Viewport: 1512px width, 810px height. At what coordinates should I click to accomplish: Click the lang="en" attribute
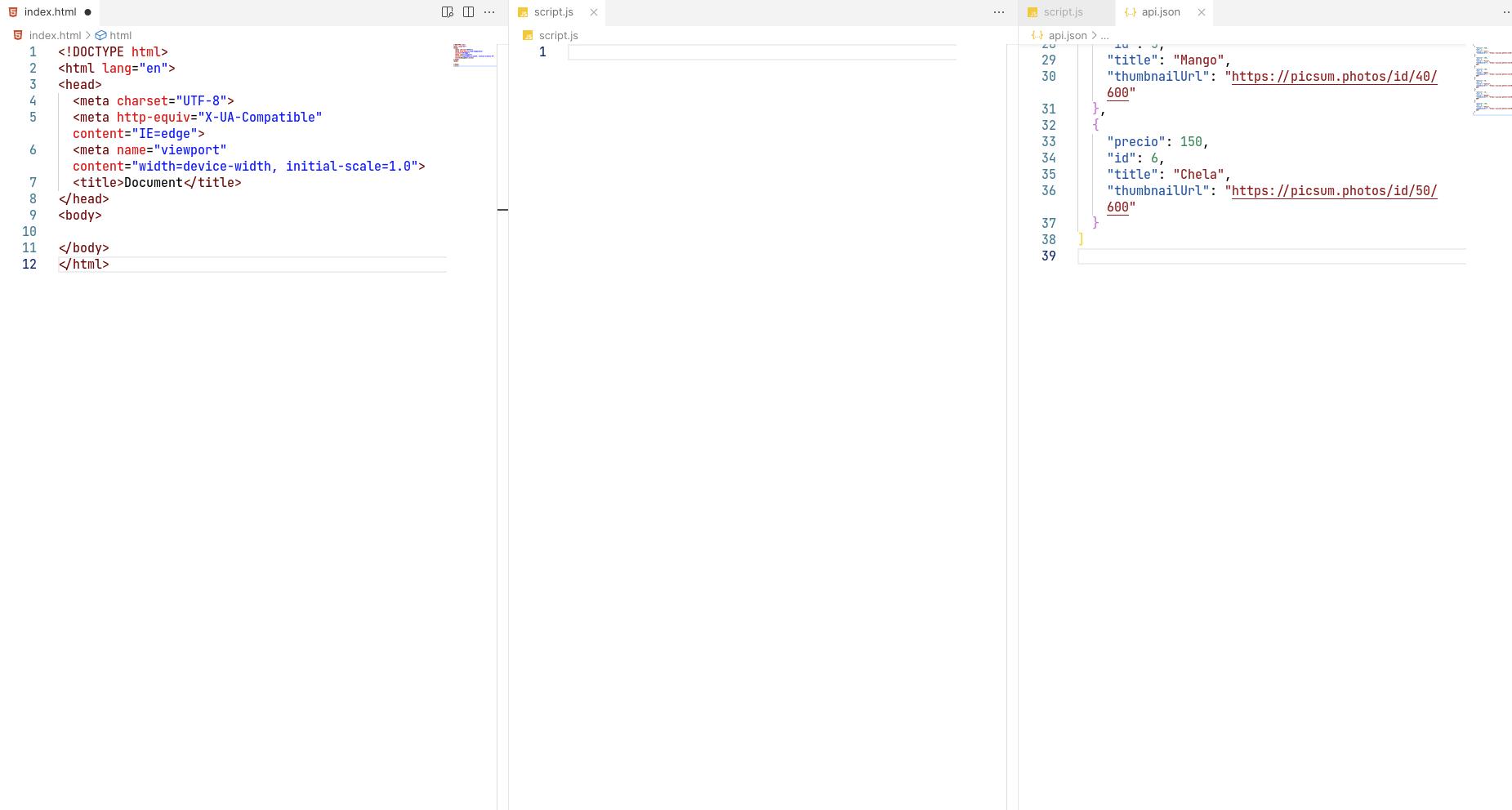point(135,69)
